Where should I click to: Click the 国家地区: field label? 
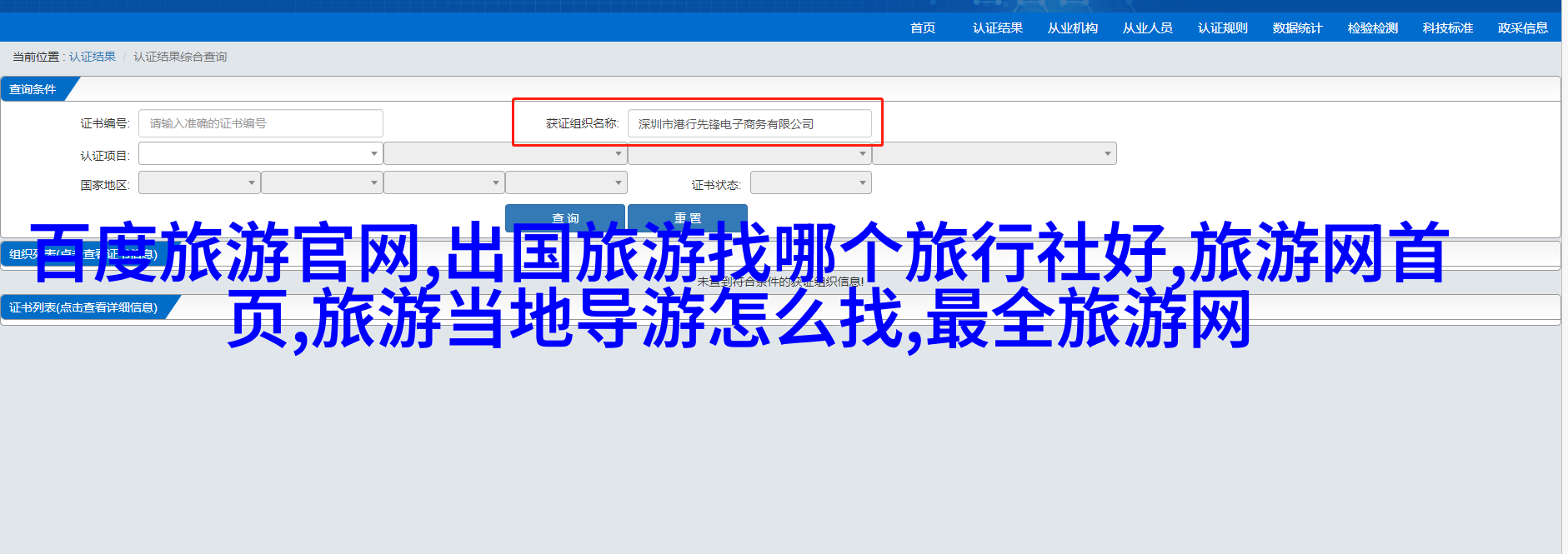point(105,185)
